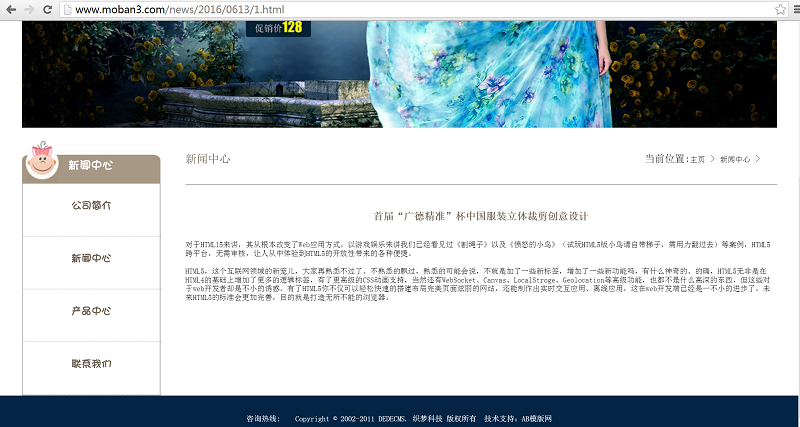
Task: Click the 主页 breadcrumb link
Action: 697,159
